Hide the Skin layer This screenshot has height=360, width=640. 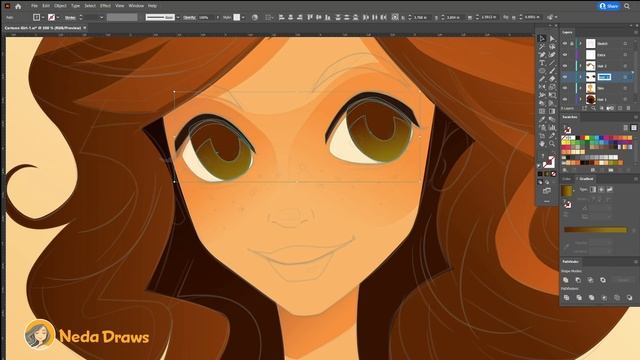(x=565, y=88)
